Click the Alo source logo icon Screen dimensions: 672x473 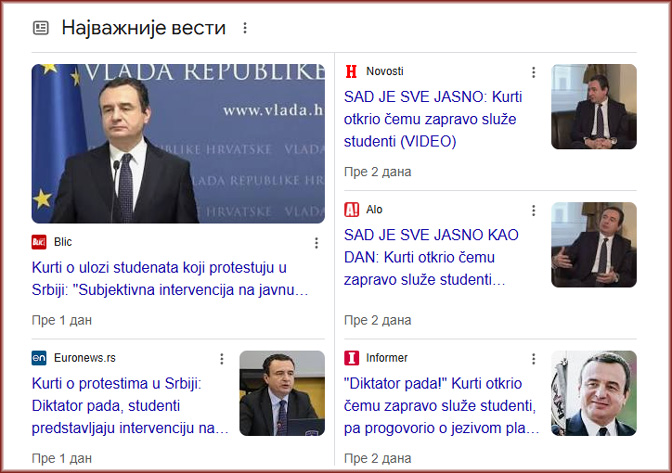click(351, 210)
